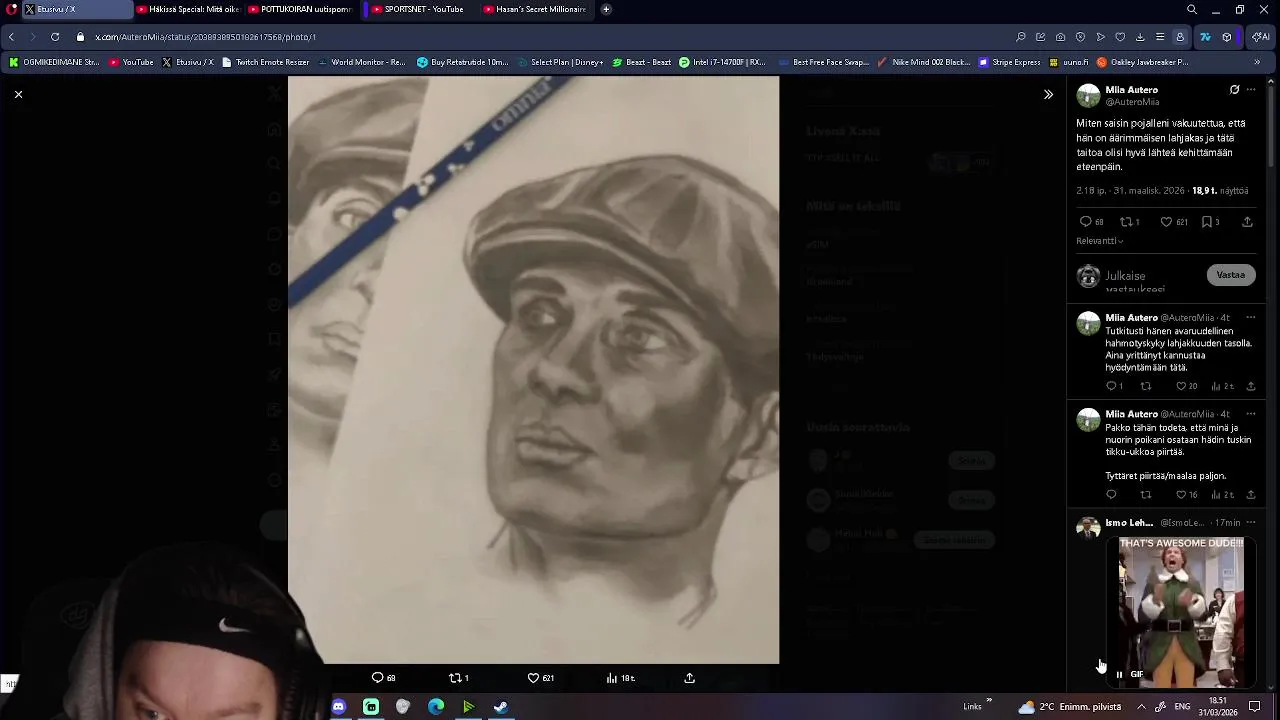Open the extensions cube icon
1280x720 pixels.
[1227, 37]
